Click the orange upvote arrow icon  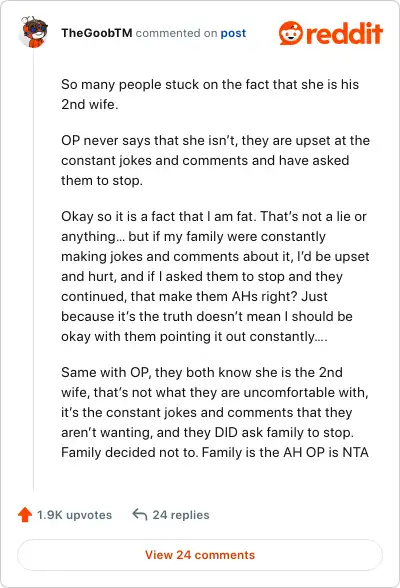click(25, 514)
